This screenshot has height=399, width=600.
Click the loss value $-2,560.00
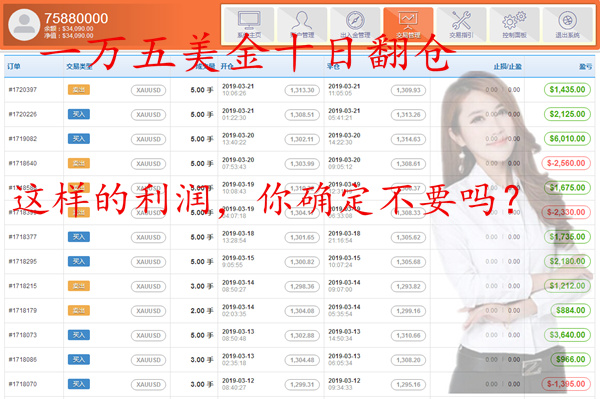566,163
